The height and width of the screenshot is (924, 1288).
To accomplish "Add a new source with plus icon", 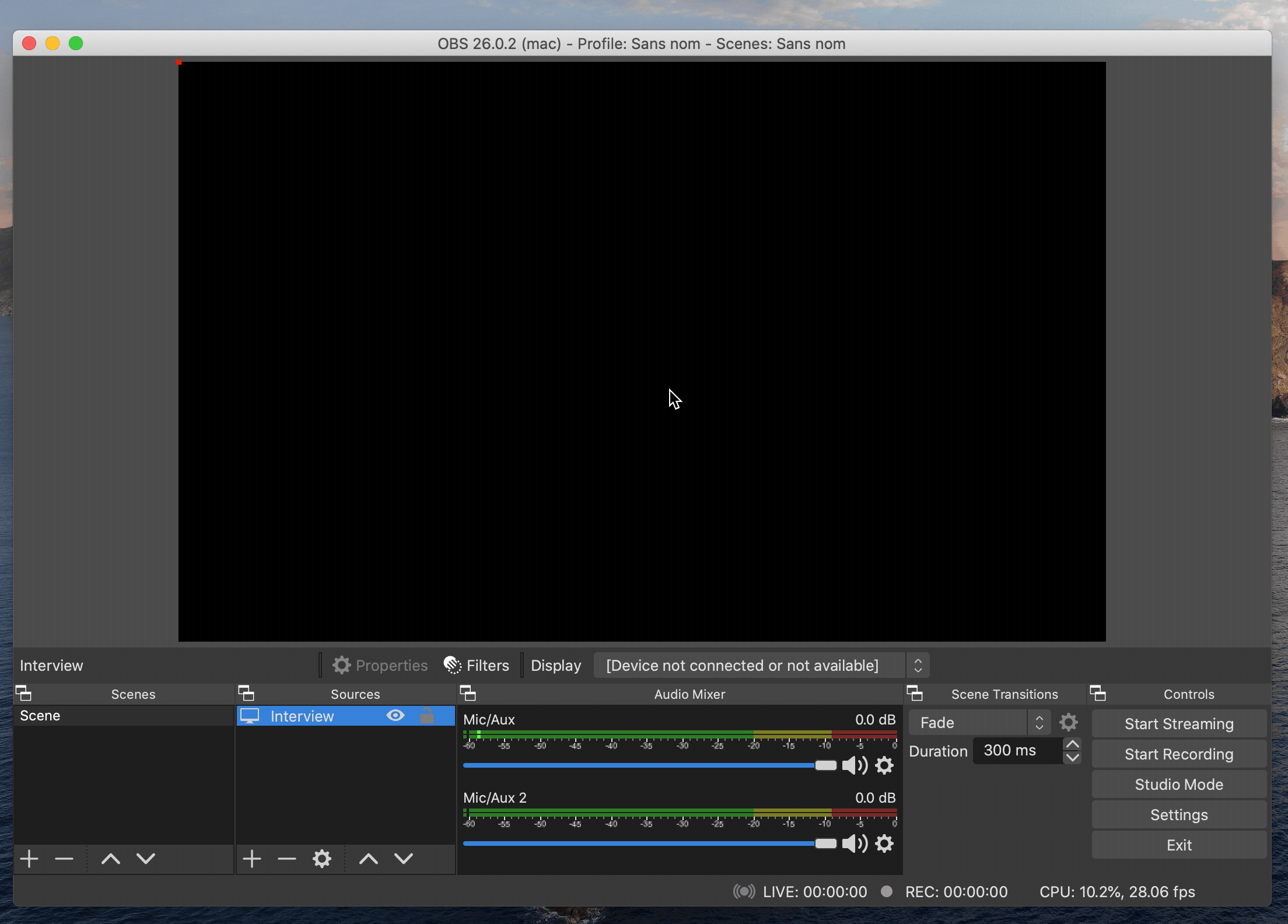I will (252, 859).
